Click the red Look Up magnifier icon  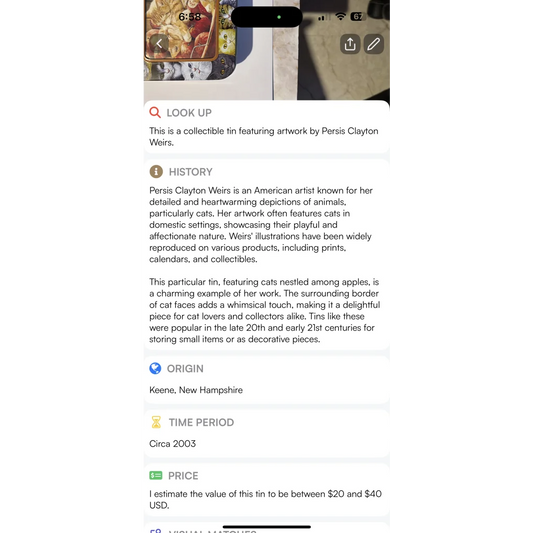(155, 112)
